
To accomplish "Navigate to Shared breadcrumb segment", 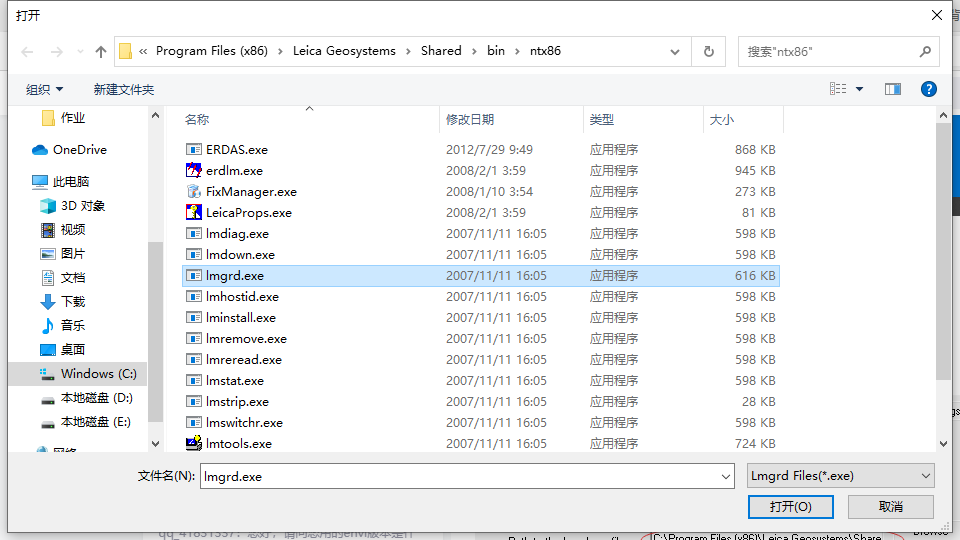I will click(x=441, y=51).
